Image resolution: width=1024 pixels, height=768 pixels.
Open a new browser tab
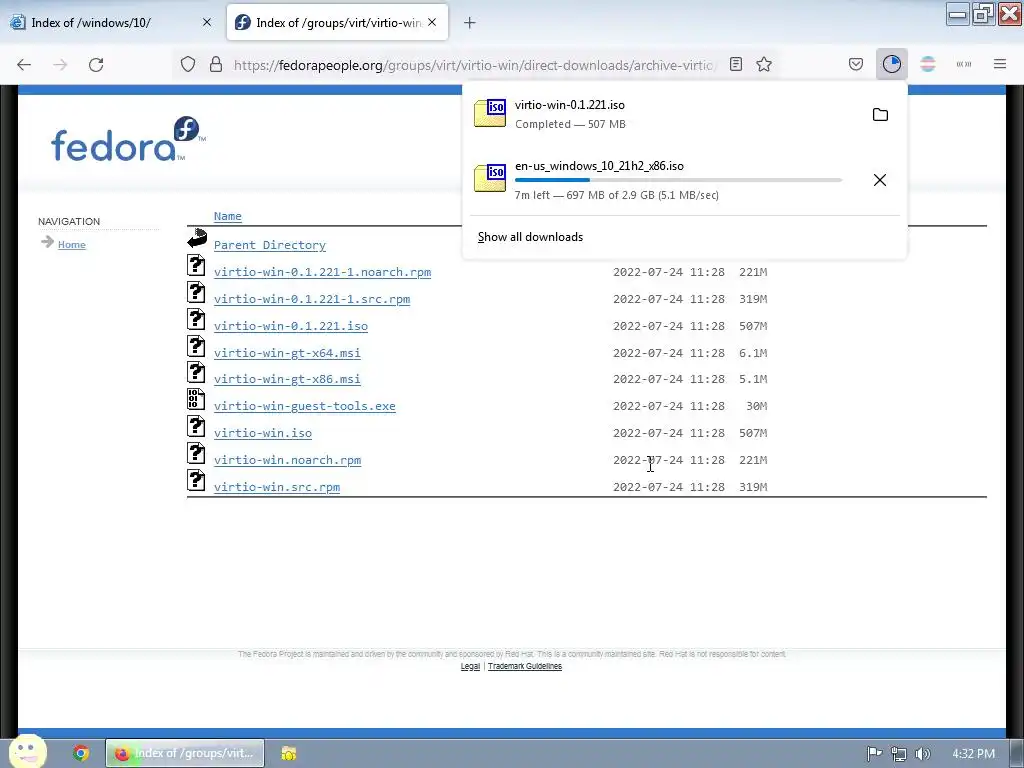tap(470, 23)
